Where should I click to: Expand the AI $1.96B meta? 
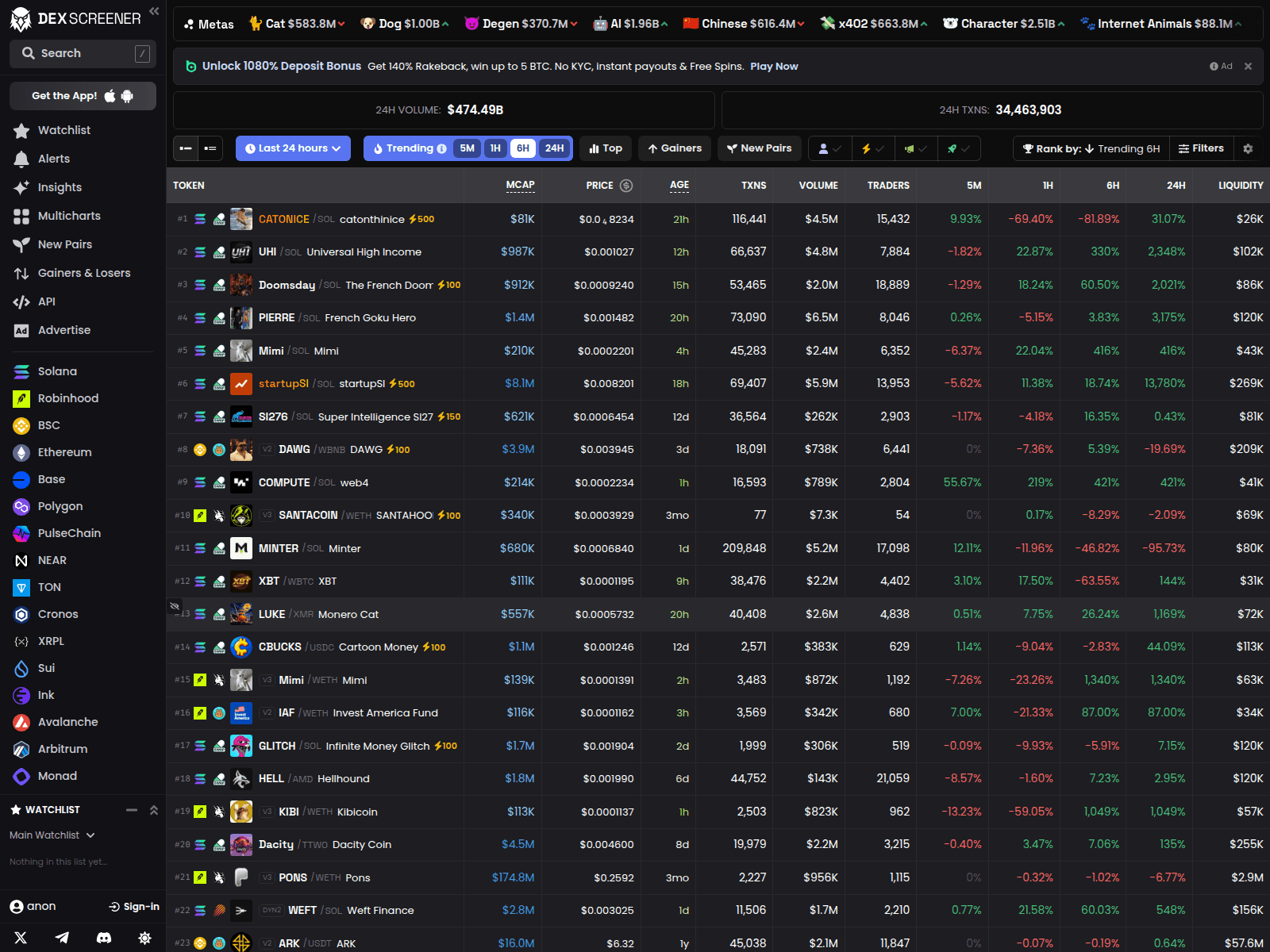pos(630,24)
